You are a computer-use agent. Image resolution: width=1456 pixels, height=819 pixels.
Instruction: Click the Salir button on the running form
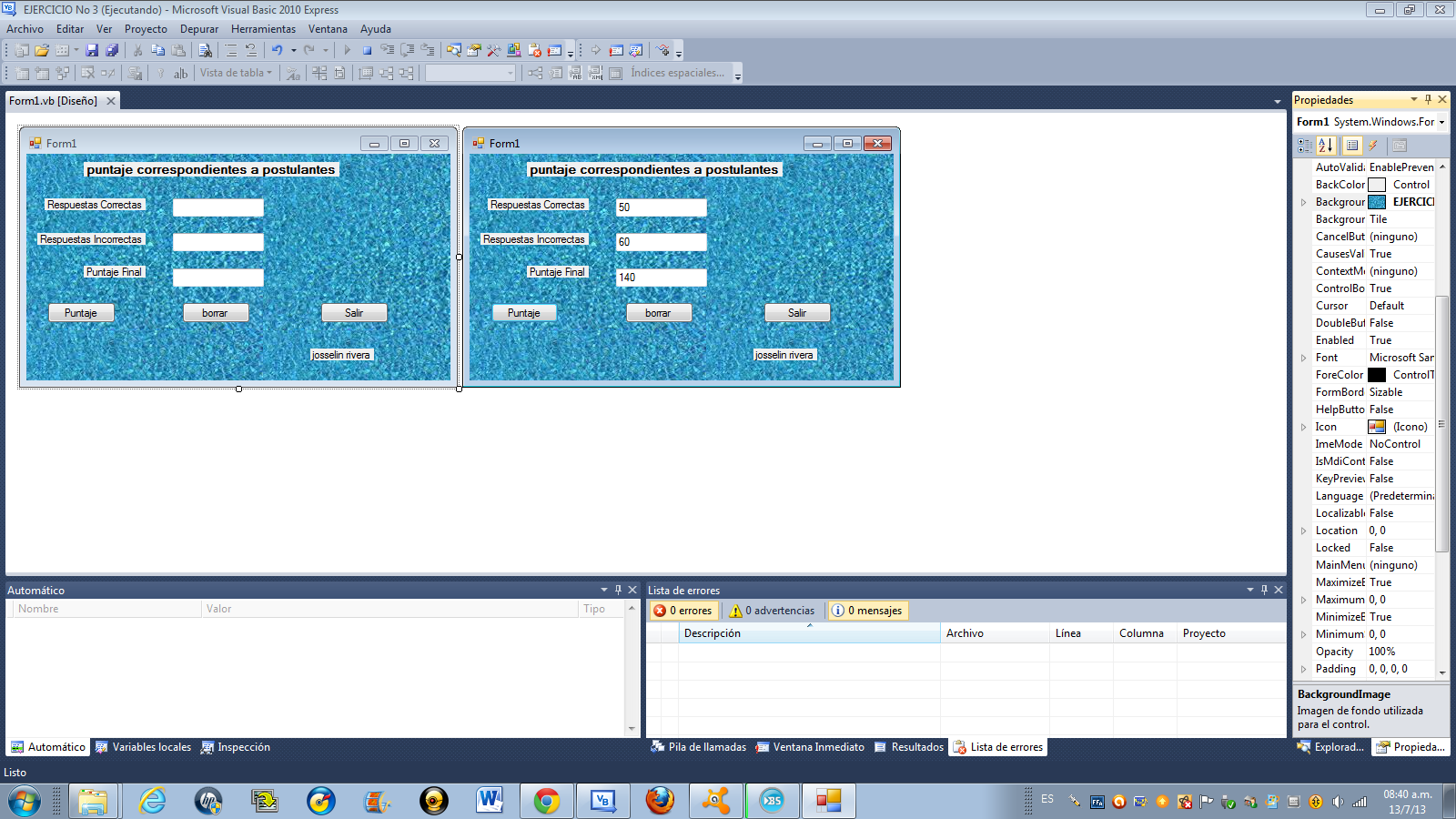[796, 312]
